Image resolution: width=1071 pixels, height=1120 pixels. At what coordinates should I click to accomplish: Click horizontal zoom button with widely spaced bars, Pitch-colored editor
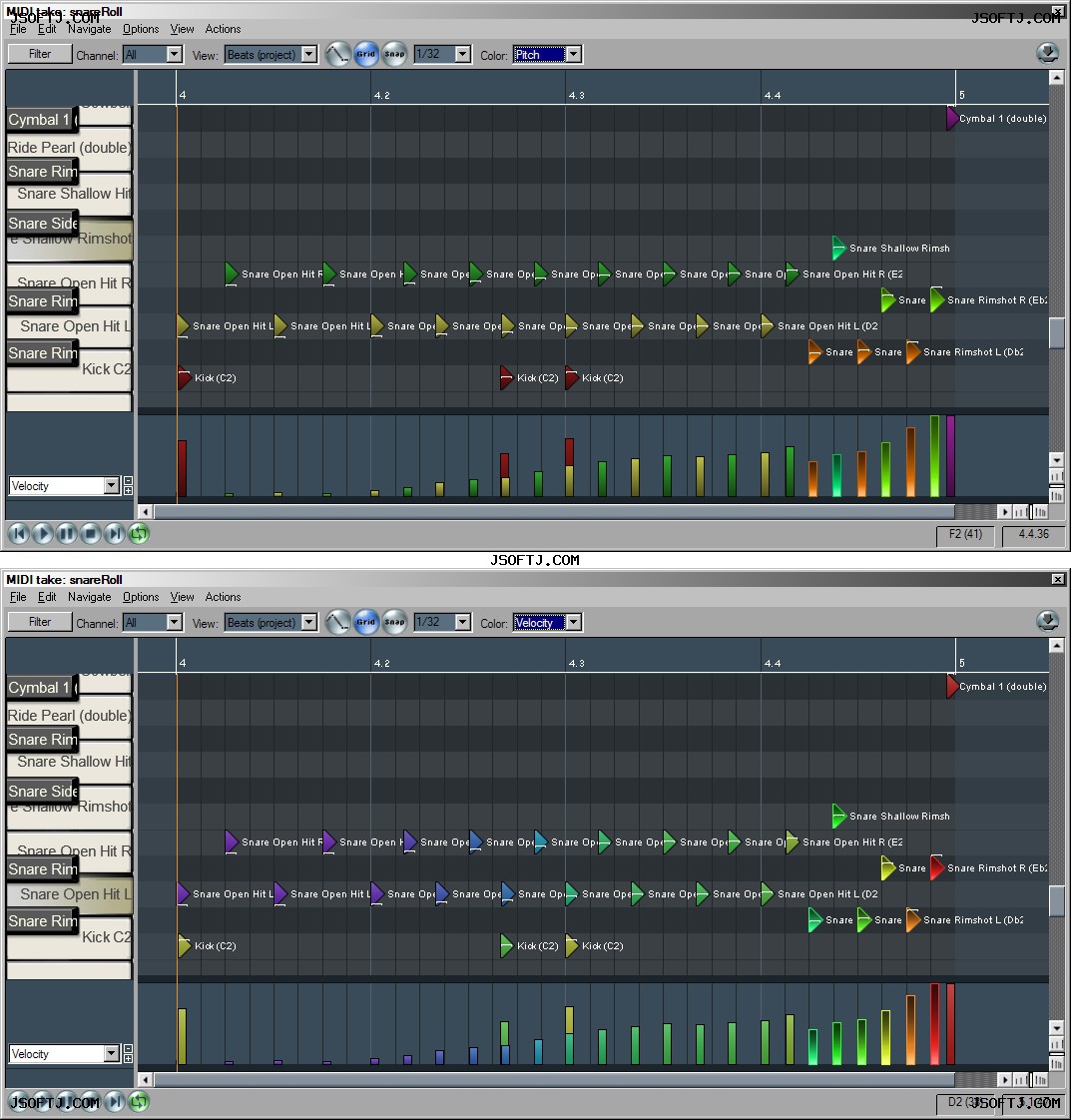pos(1021,511)
